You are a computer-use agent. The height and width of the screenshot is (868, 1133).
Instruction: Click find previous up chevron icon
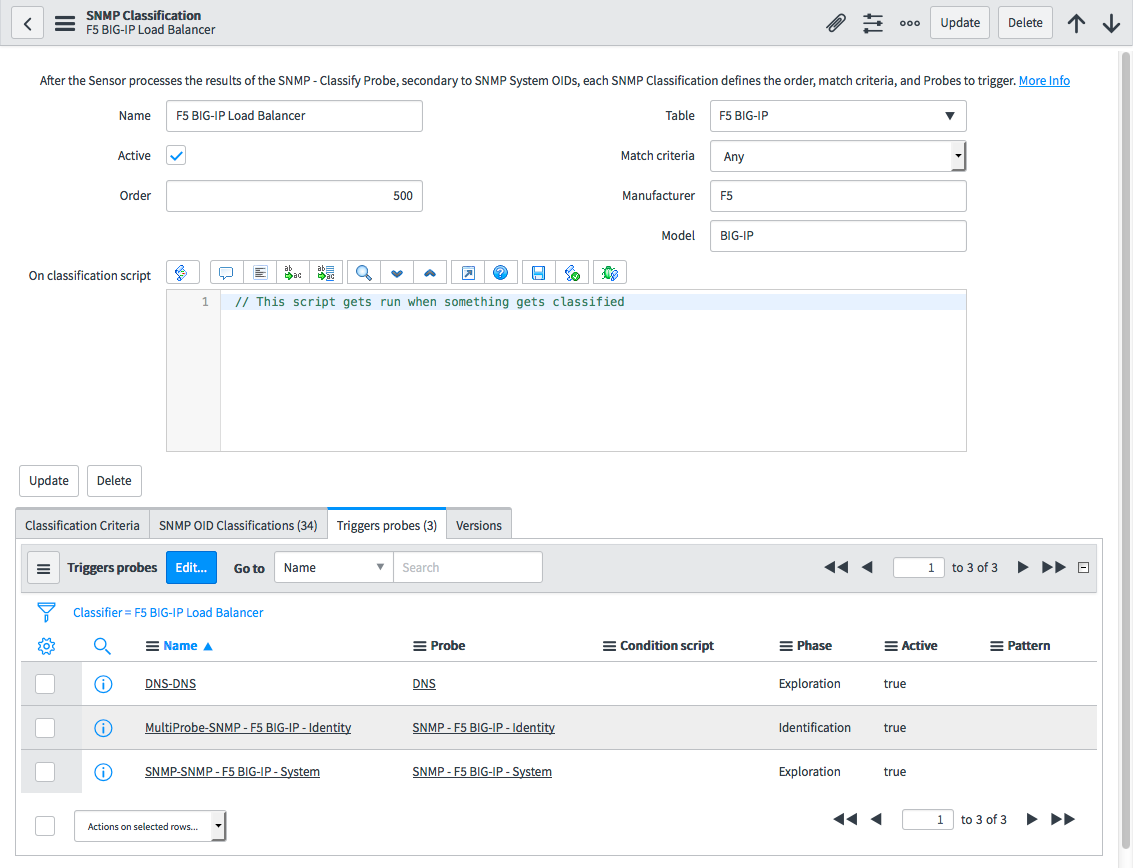point(430,272)
